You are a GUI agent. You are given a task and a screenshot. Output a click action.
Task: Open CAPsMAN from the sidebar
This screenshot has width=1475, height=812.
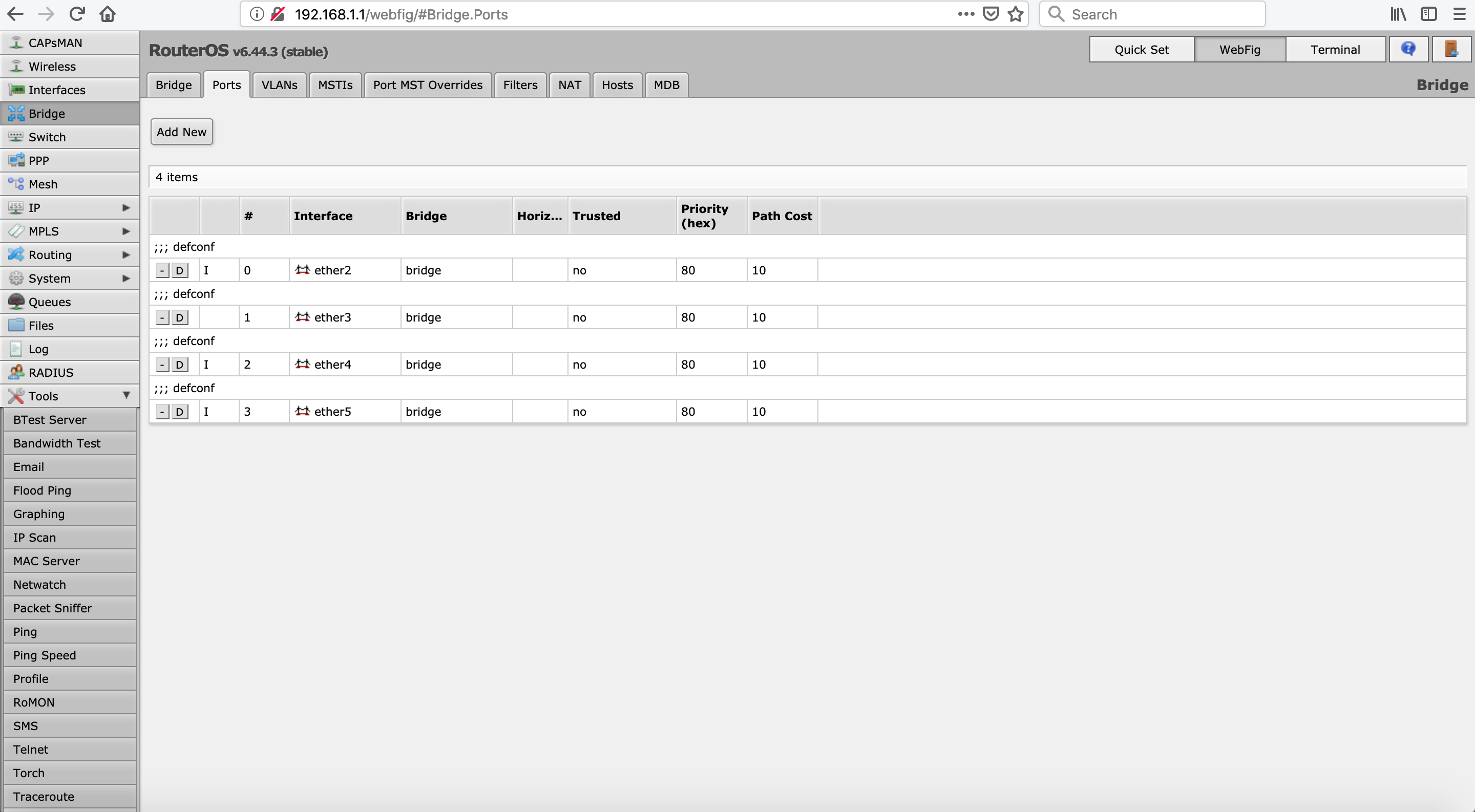click(x=55, y=43)
